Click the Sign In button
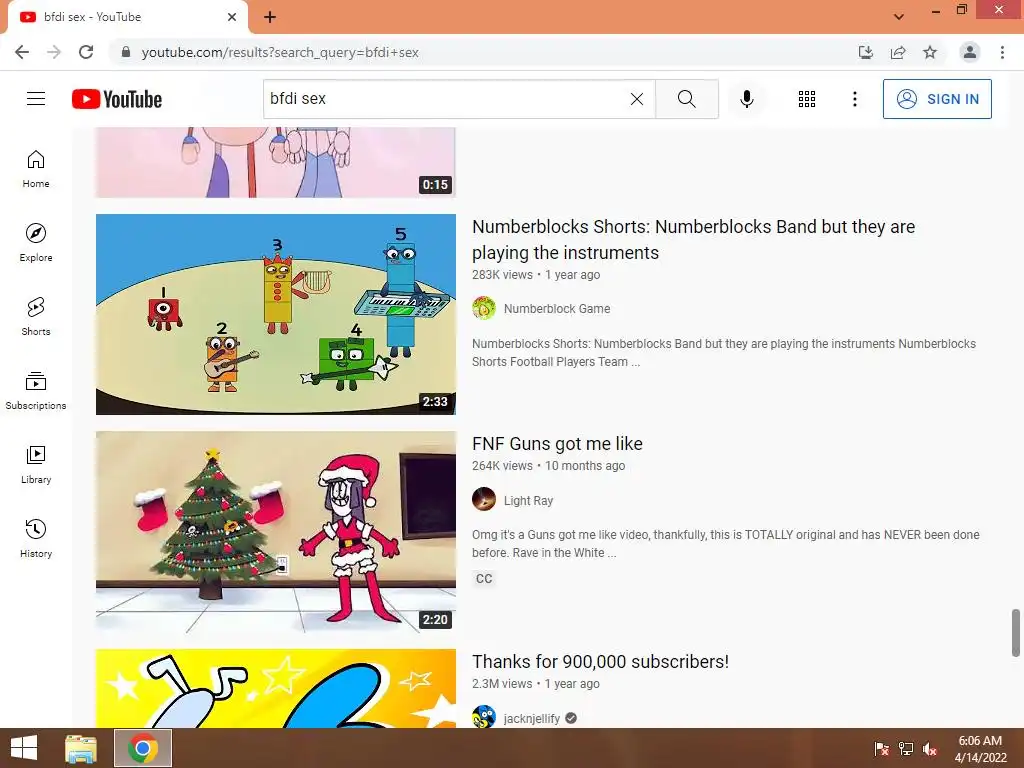 [936, 99]
